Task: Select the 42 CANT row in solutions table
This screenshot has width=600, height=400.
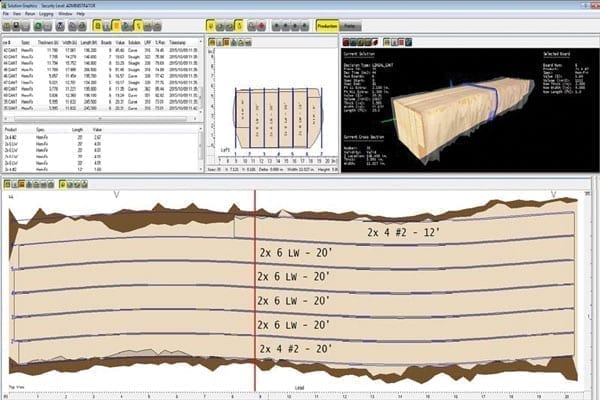Action: click(x=101, y=50)
